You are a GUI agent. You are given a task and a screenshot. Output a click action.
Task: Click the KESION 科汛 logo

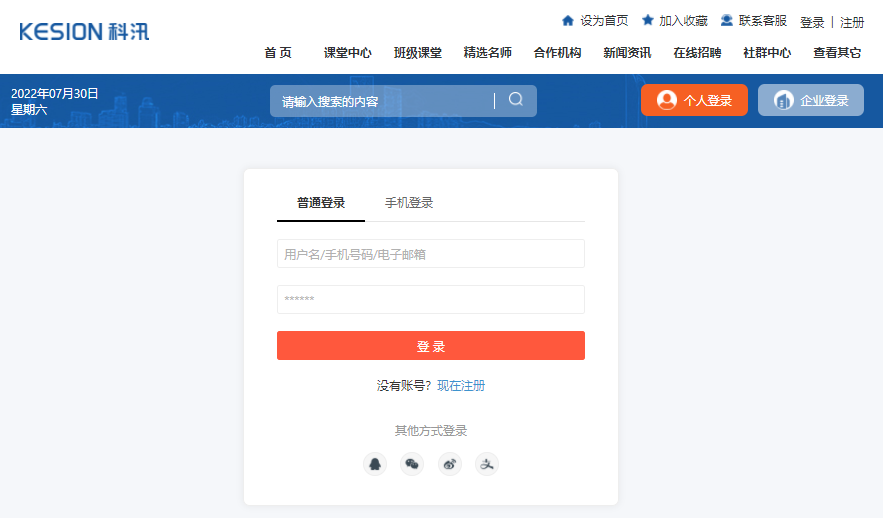84,32
